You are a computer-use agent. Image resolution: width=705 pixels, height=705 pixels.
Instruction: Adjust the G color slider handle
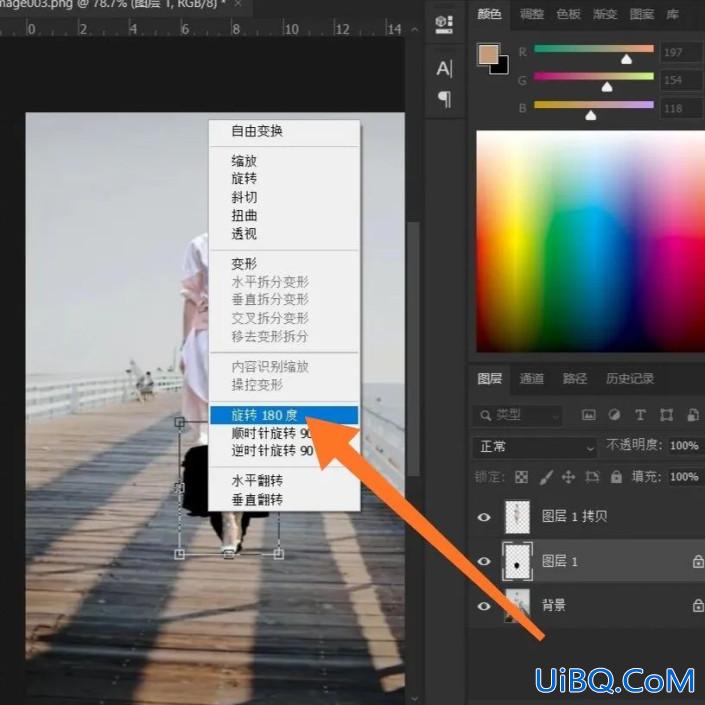(x=607, y=87)
